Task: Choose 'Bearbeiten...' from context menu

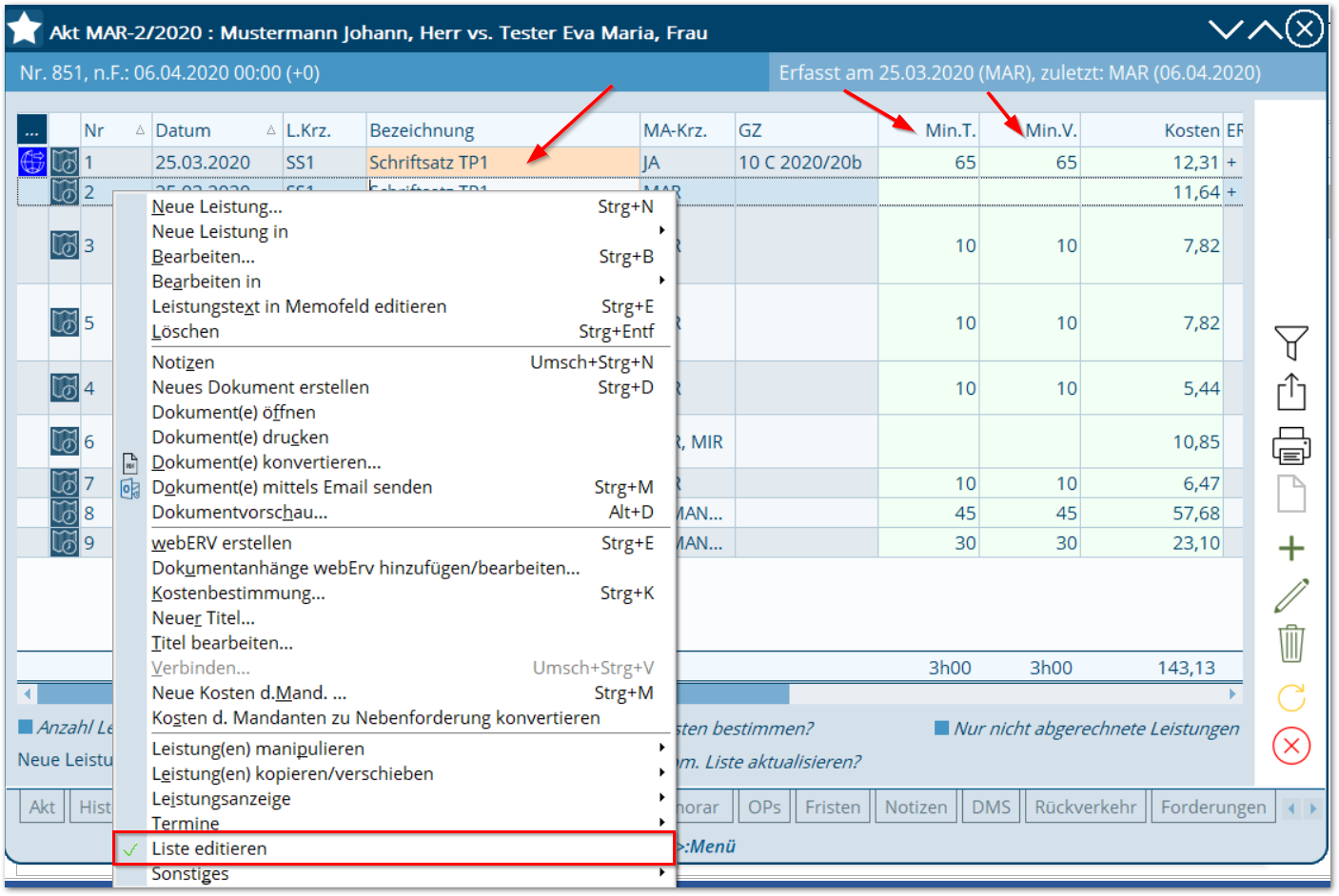Action: (x=394, y=257)
